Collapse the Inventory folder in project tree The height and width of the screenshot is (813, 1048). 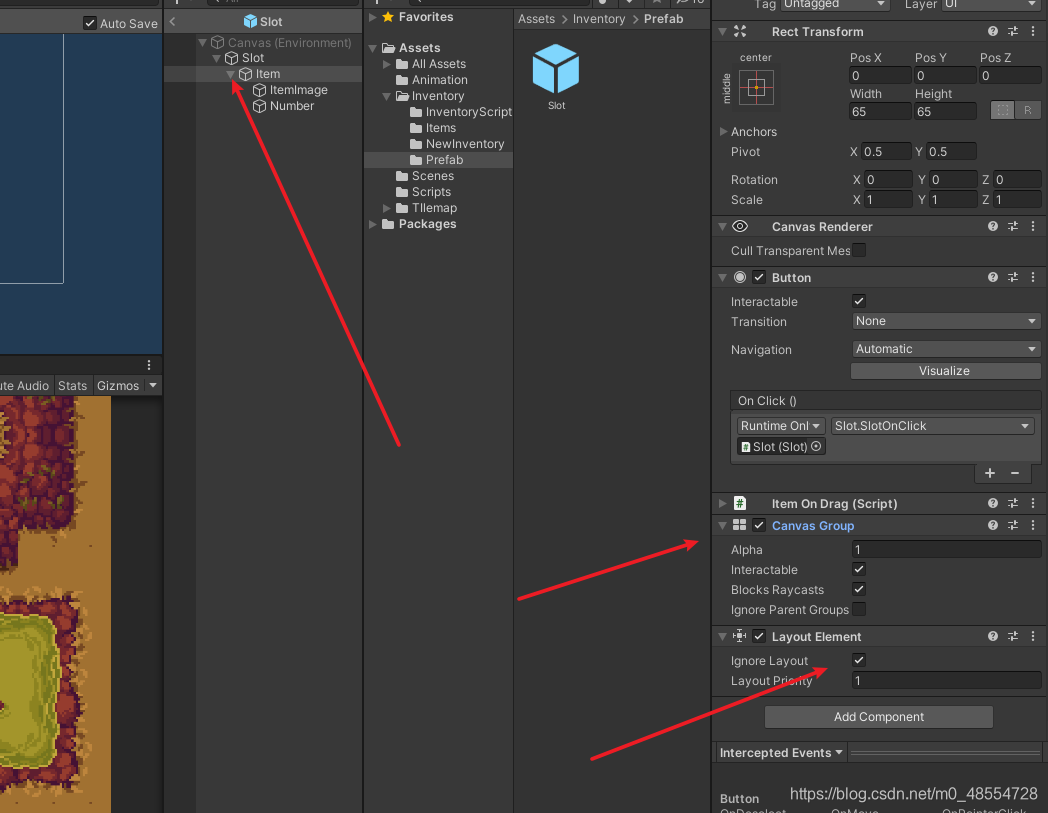(386, 96)
